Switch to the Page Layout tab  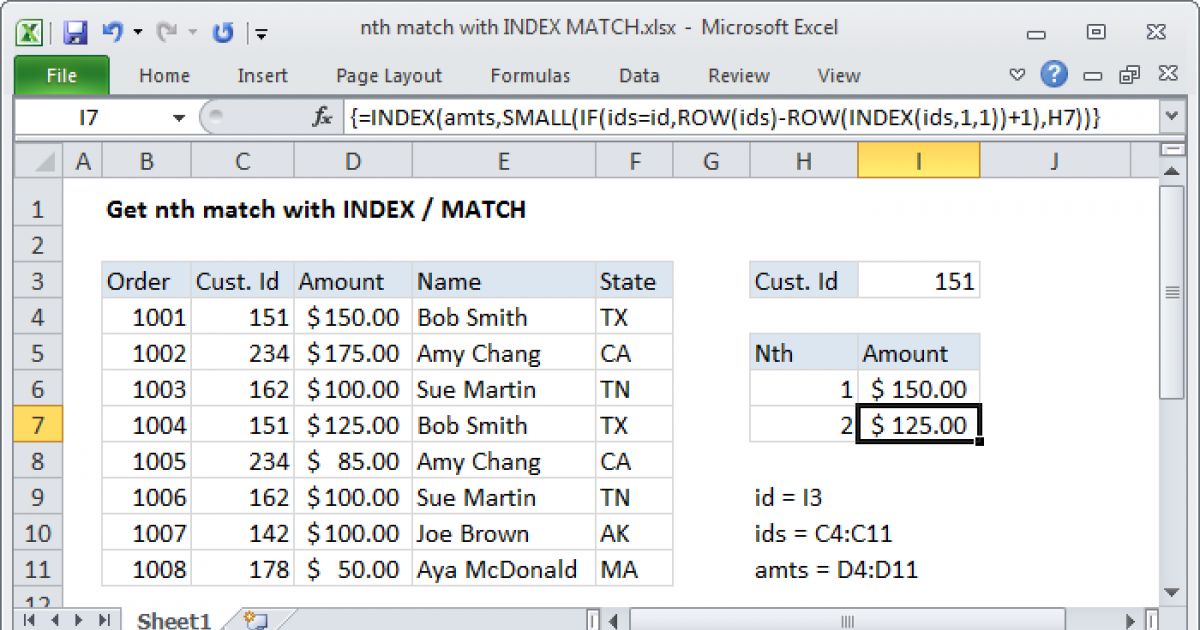point(389,76)
